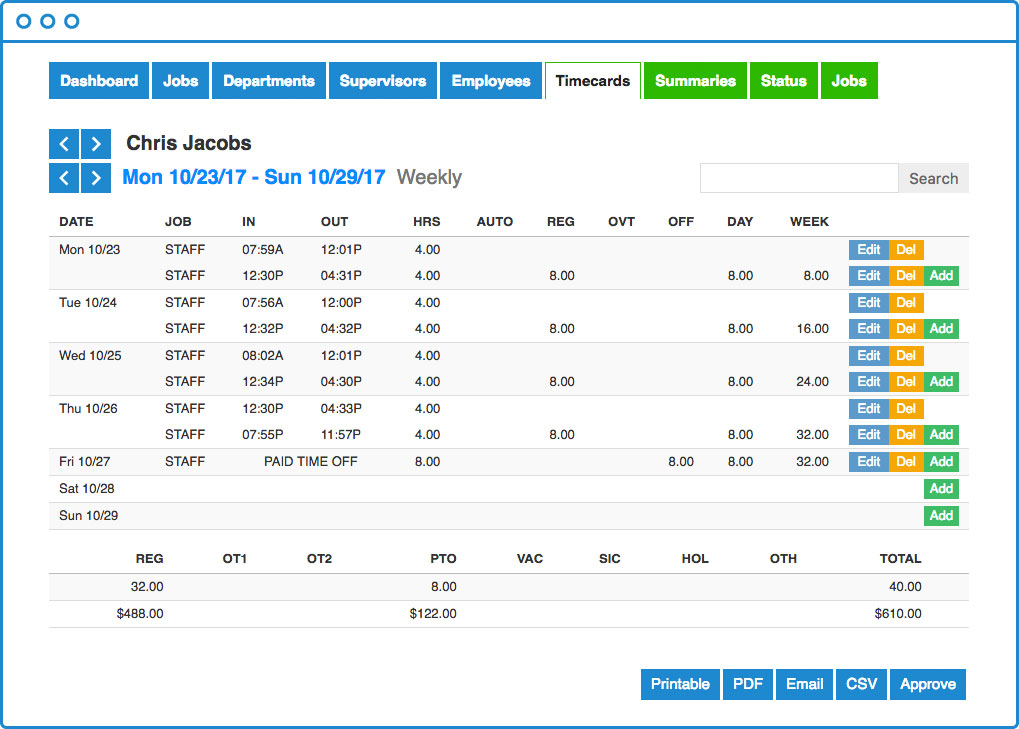This screenshot has width=1019, height=729.
Task: Export the timecard as CSV
Action: point(861,684)
